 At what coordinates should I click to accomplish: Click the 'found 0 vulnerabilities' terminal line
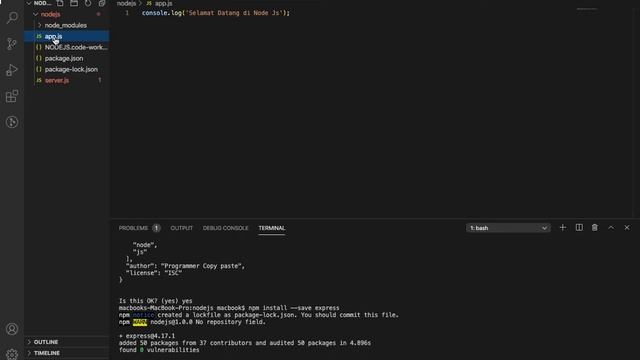(159, 350)
